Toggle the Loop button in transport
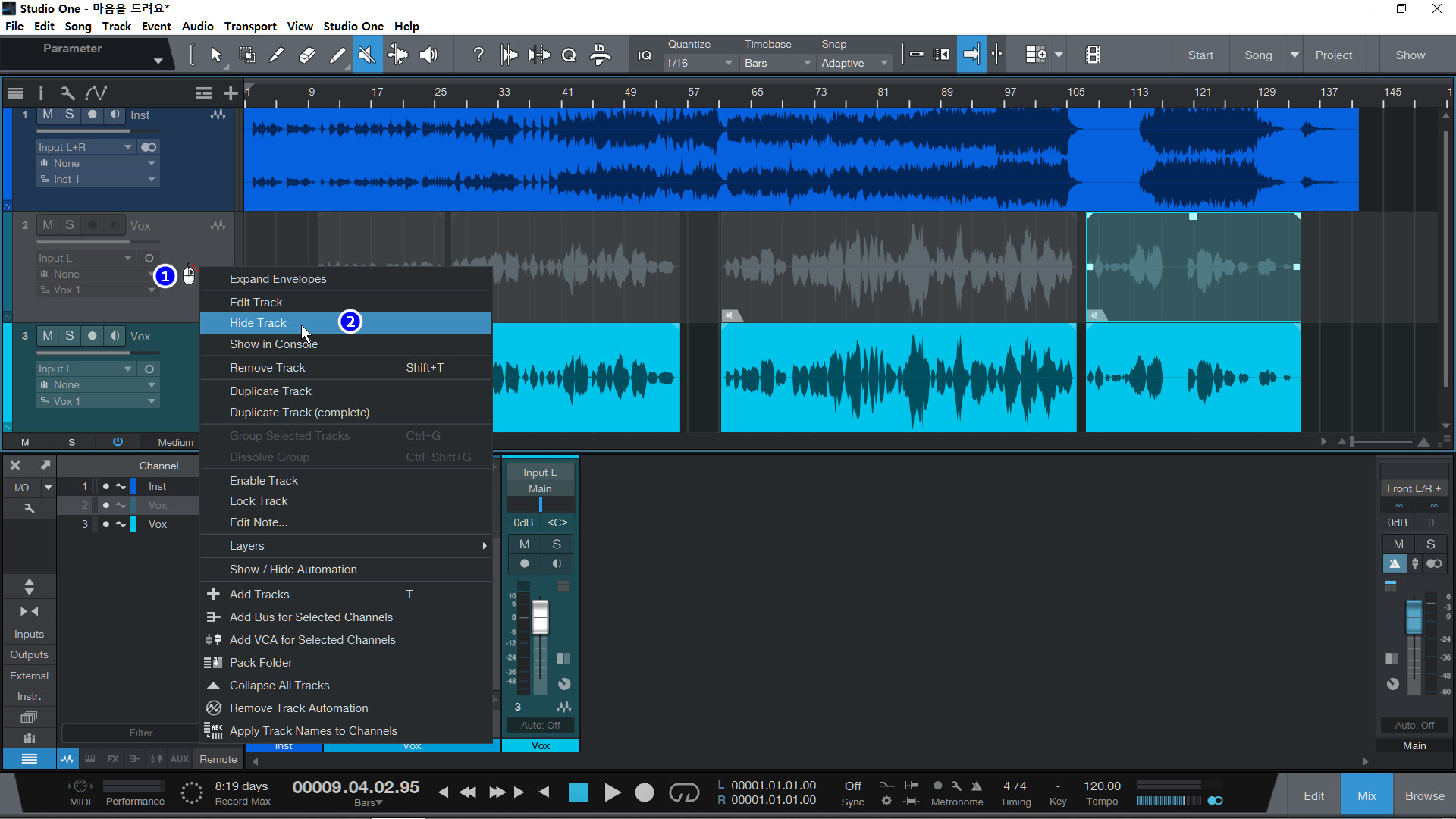The height and width of the screenshot is (819, 1456). pyautogui.click(x=683, y=792)
